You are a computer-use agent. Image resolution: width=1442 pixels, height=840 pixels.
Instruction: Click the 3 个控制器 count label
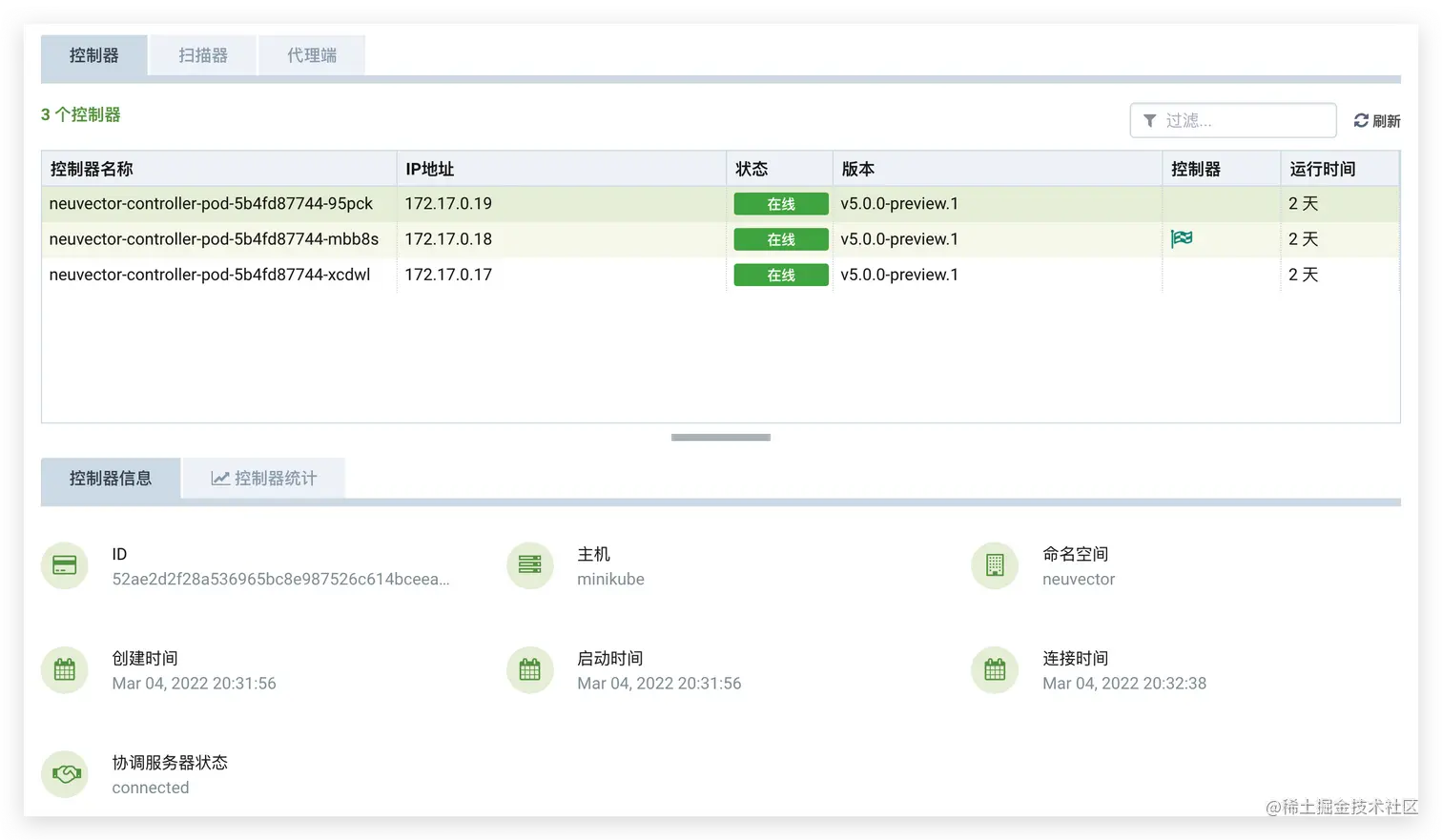pos(81,114)
